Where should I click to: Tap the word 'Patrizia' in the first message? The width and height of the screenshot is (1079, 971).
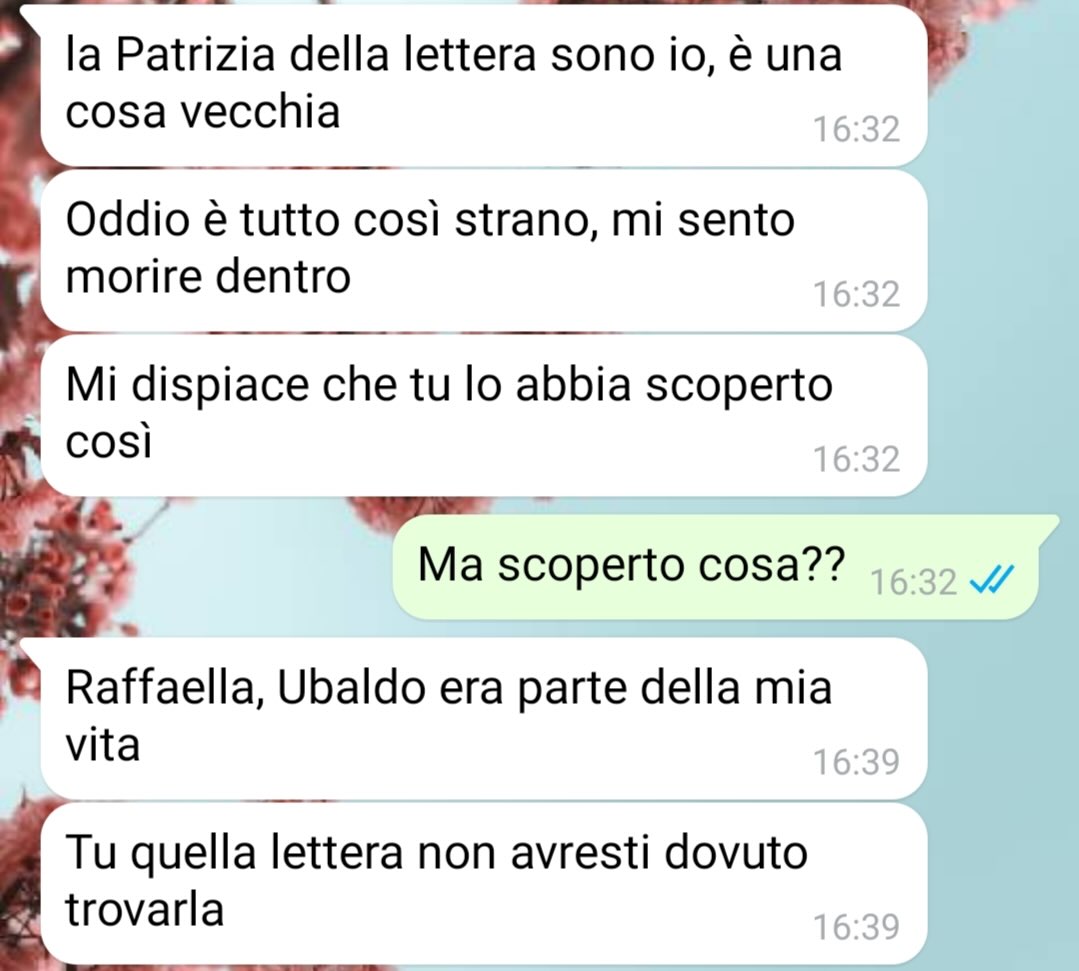click(195, 54)
